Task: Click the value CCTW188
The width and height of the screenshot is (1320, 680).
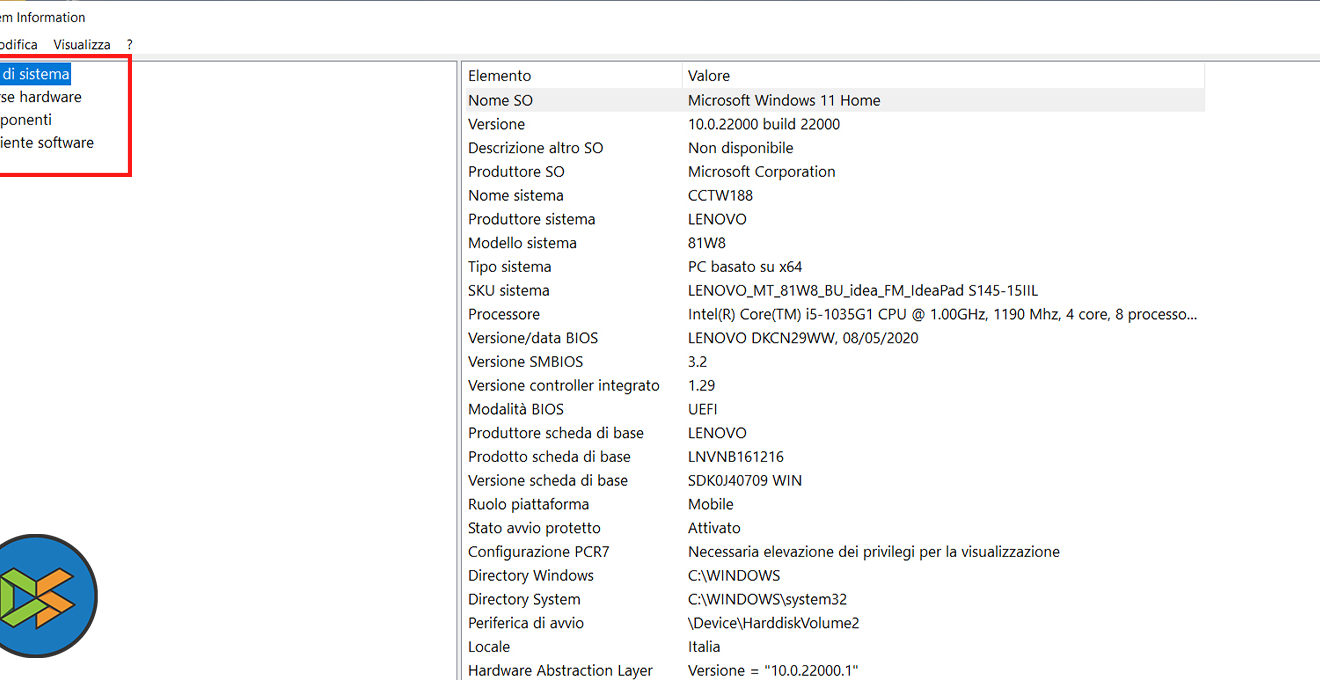Action: 721,196
